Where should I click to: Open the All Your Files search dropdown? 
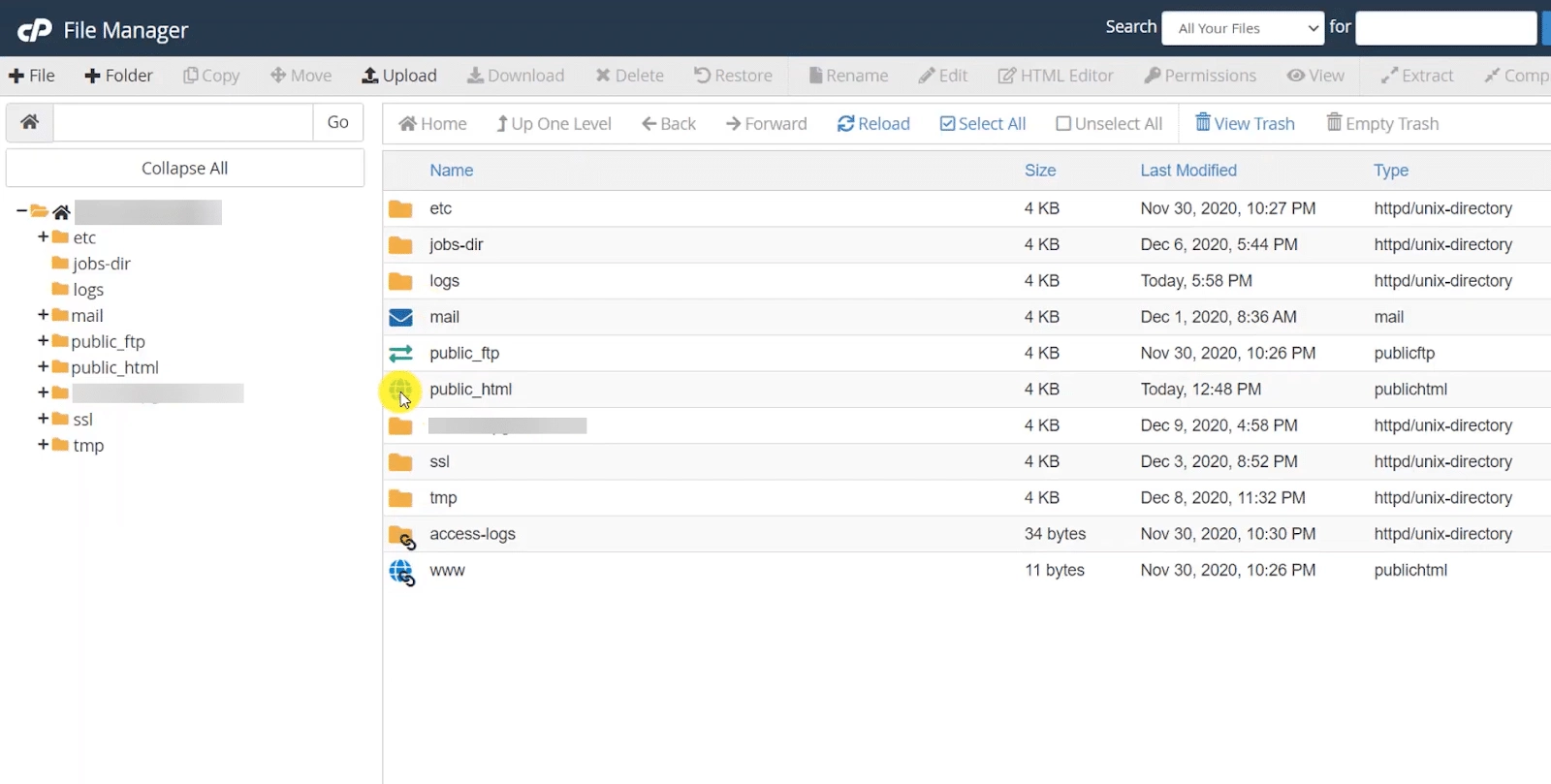[x=1244, y=28]
